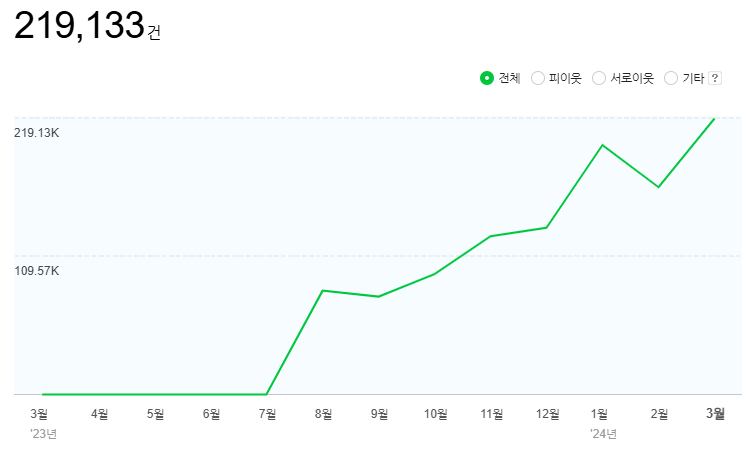754x454 pixels.
Task: Select the 8월 label on the x-axis
Action: click(323, 413)
